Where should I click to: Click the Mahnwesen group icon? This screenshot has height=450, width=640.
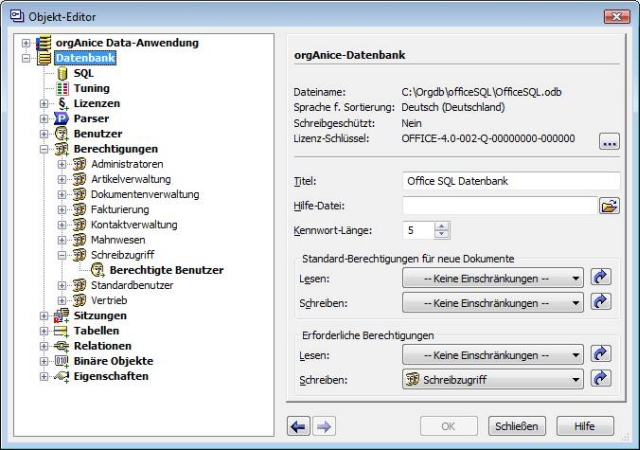[80, 240]
